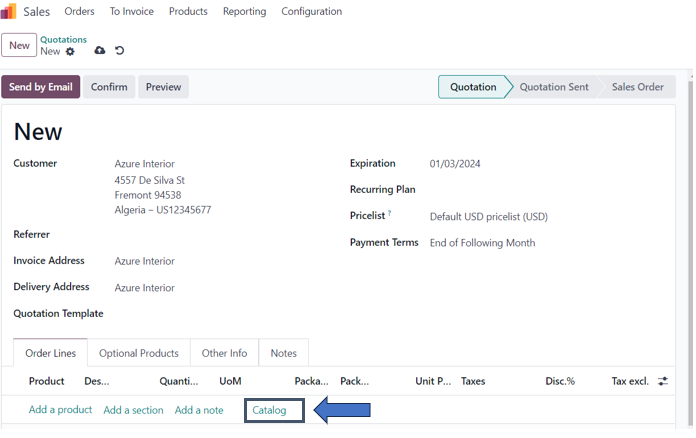This screenshot has height=438, width=696.
Task: Open the Orders menu
Action: tap(79, 12)
